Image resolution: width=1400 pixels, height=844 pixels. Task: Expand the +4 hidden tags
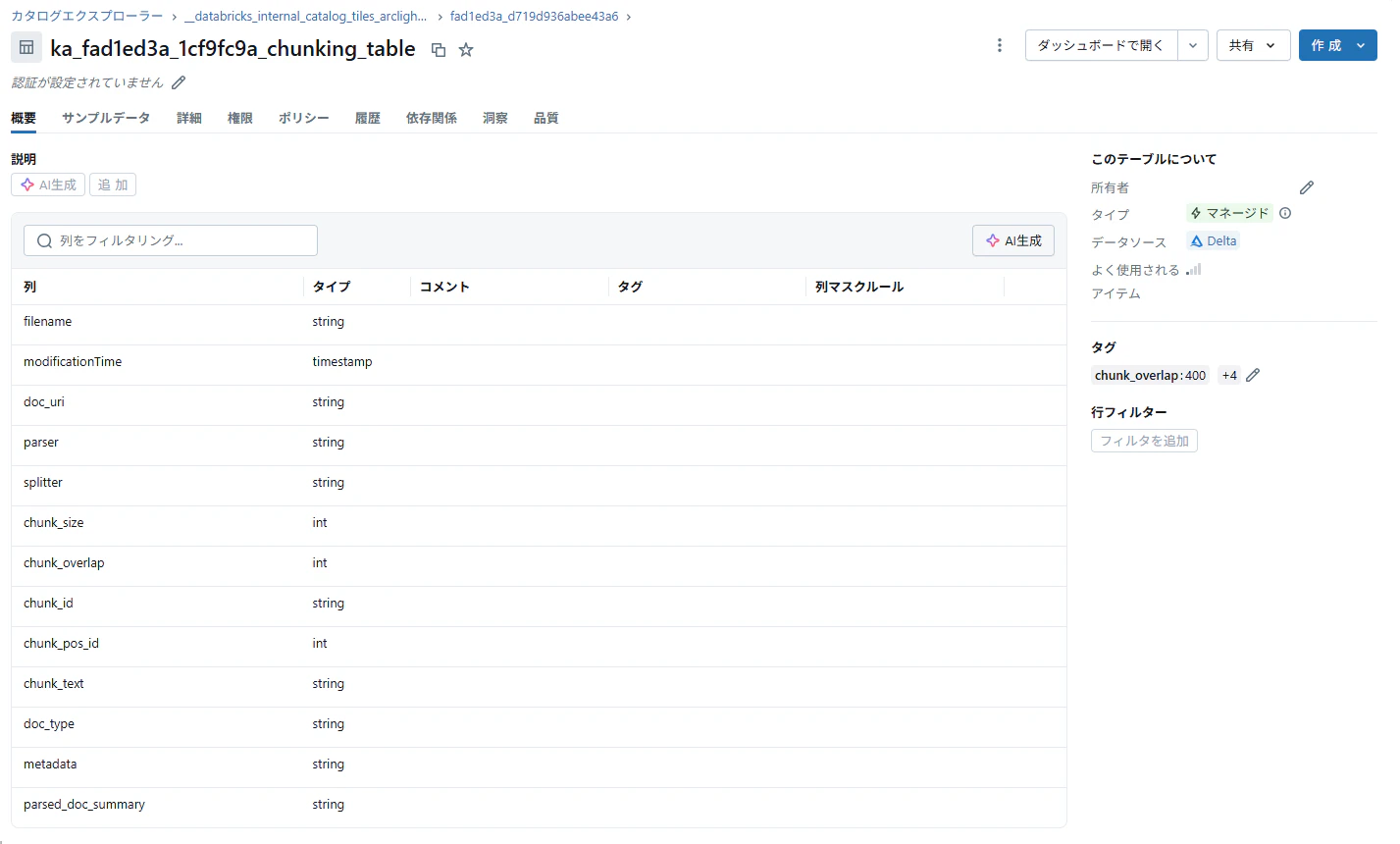click(x=1229, y=375)
